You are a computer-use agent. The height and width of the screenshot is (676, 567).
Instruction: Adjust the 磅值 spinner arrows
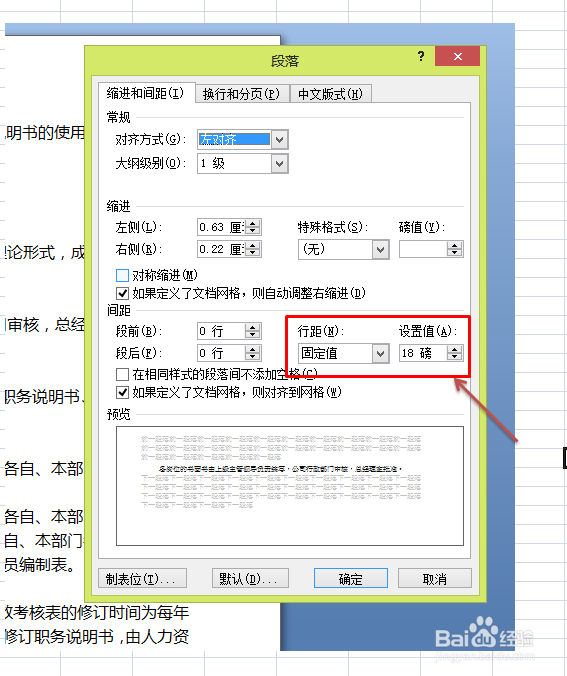pos(454,249)
